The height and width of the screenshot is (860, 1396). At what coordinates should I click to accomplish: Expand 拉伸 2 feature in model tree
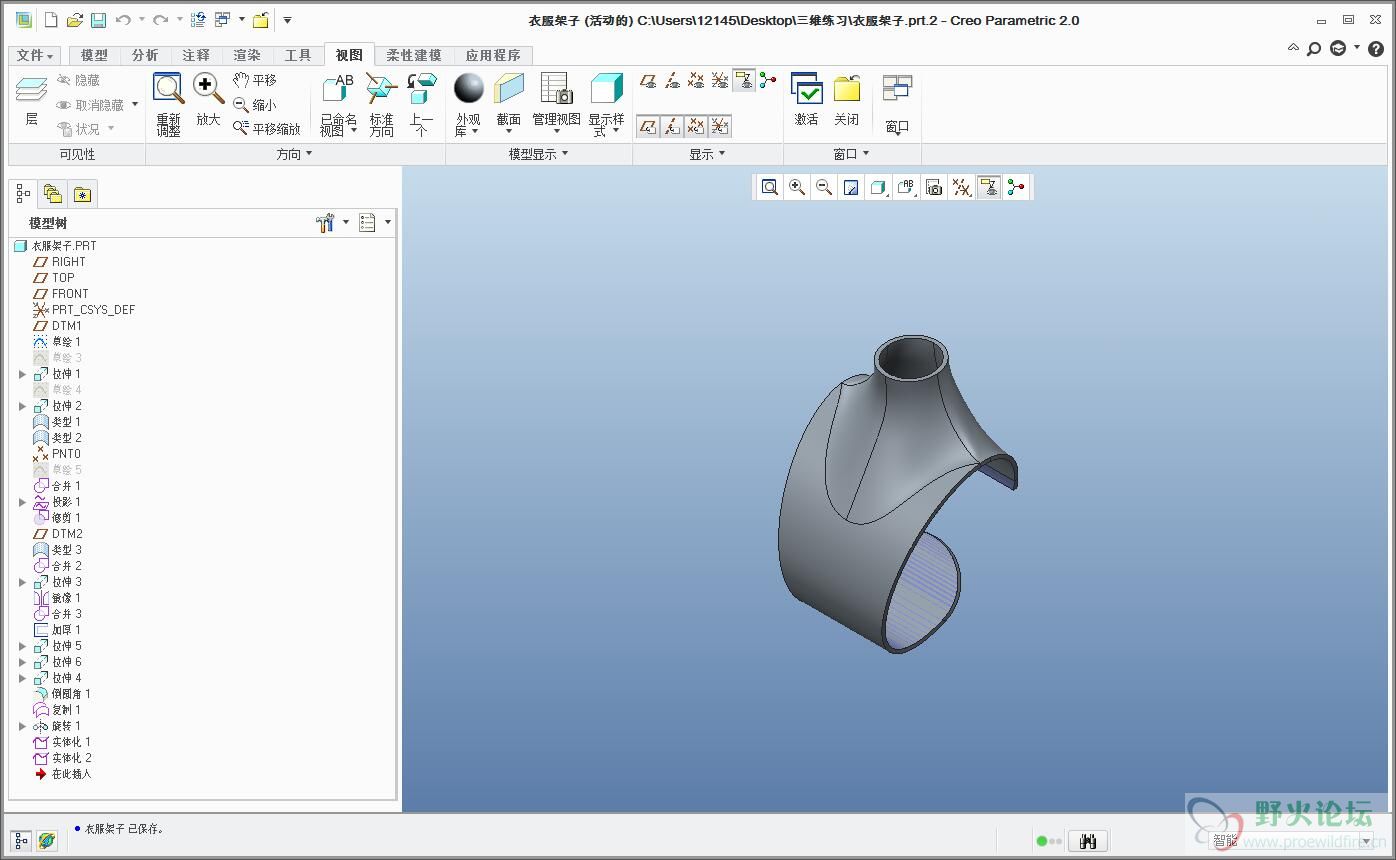[x=22, y=406]
